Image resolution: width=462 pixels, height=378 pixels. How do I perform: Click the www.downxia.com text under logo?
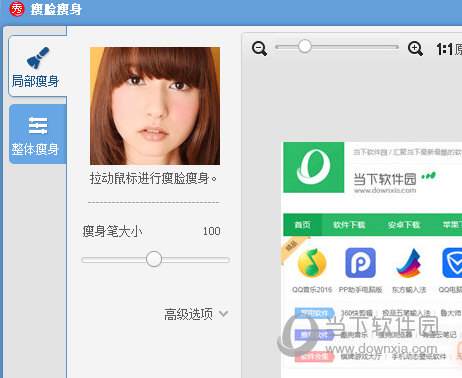click(385, 191)
